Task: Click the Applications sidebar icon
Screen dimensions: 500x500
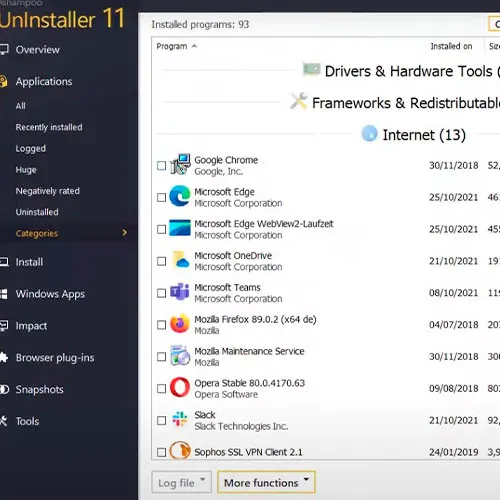Action: (3, 81)
